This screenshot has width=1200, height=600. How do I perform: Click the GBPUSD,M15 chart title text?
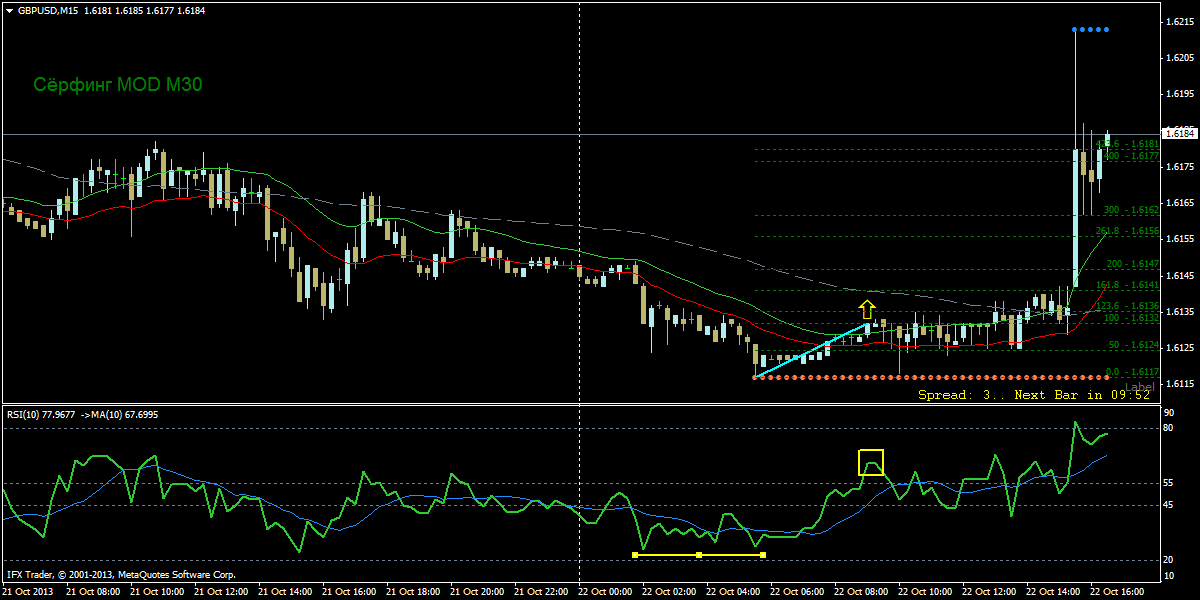point(48,9)
